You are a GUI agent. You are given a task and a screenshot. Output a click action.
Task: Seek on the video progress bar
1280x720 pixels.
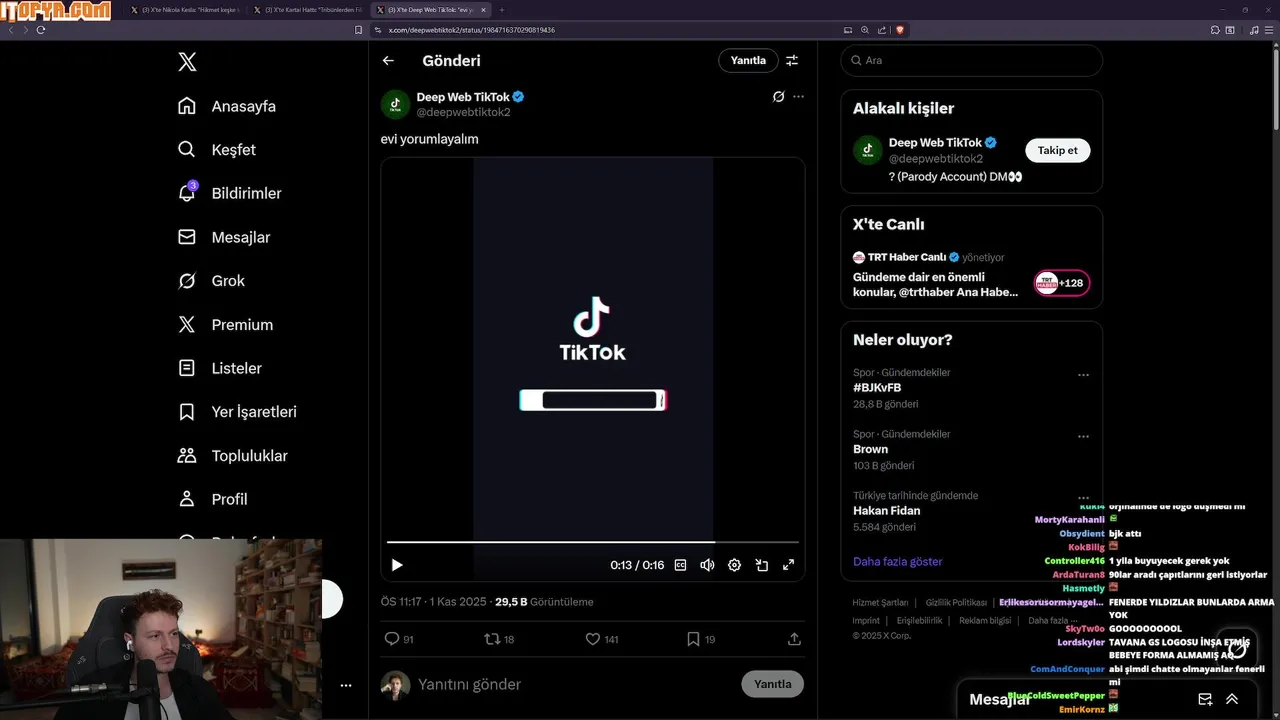[592, 542]
